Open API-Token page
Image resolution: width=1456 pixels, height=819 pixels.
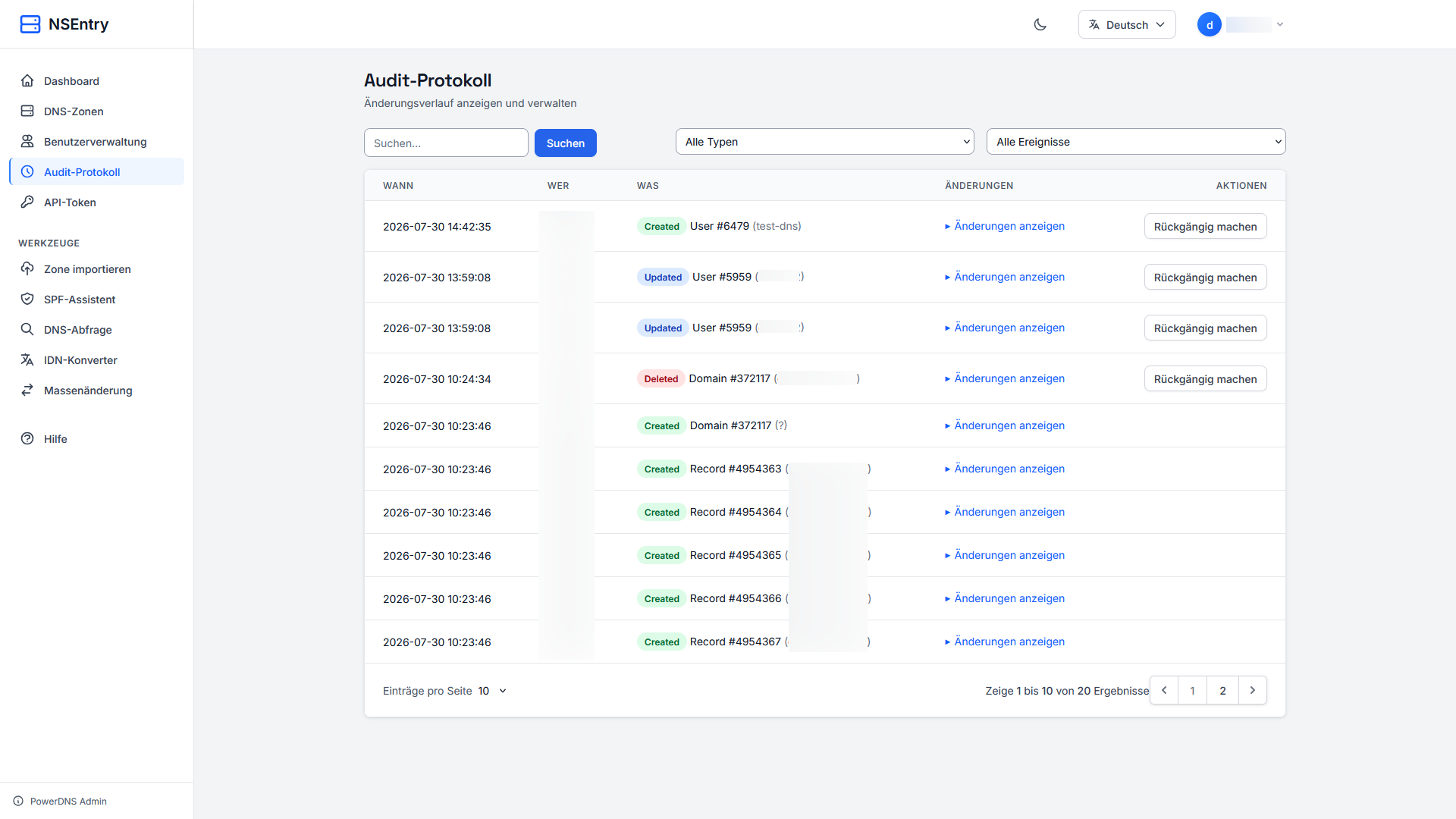[x=96, y=202]
